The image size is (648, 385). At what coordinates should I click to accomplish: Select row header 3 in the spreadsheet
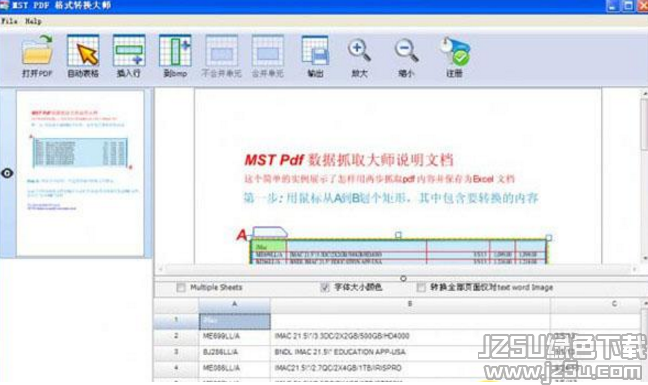pyautogui.click(x=176, y=352)
